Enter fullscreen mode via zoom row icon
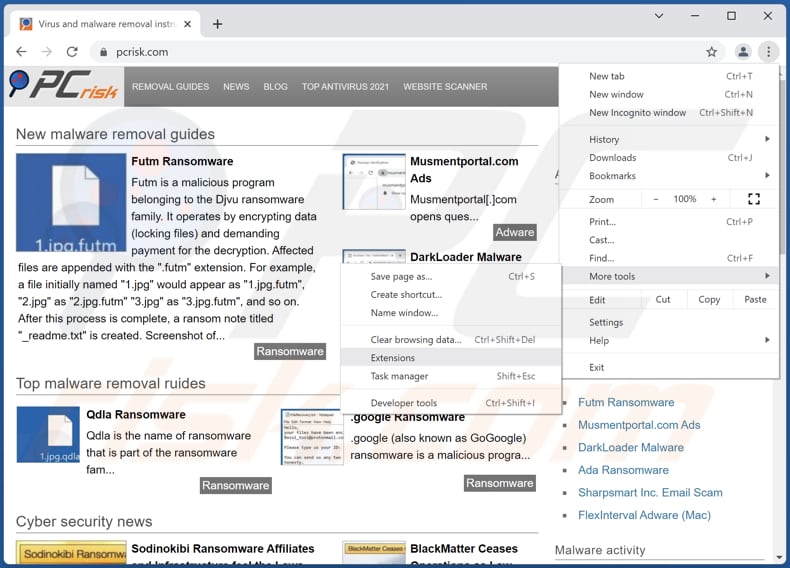 [x=754, y=199]
